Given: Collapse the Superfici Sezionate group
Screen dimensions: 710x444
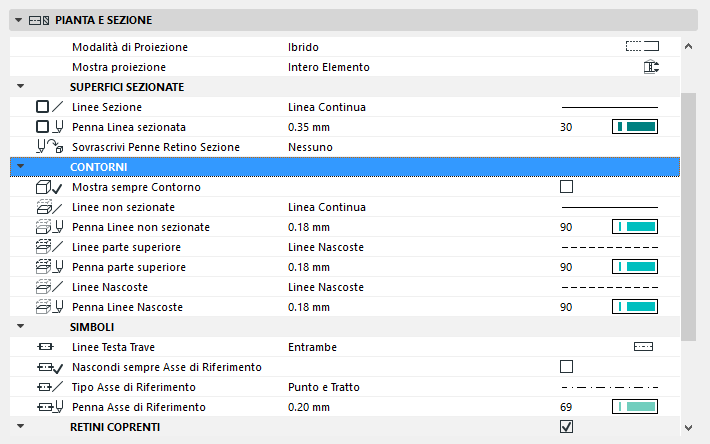Looking at the screenshot, I should [x=20, y=87].
